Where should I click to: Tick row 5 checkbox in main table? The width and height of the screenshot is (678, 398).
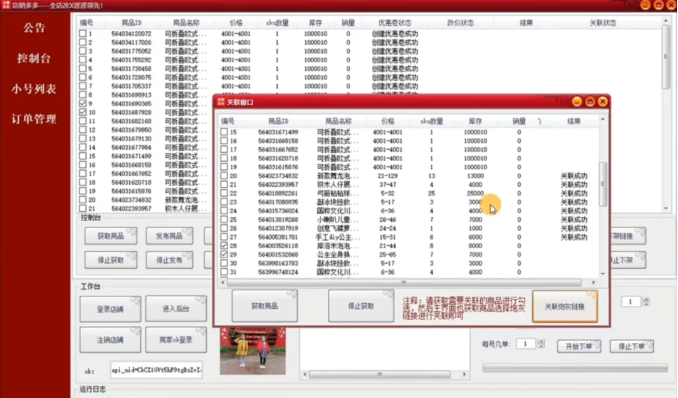[83, 68]
